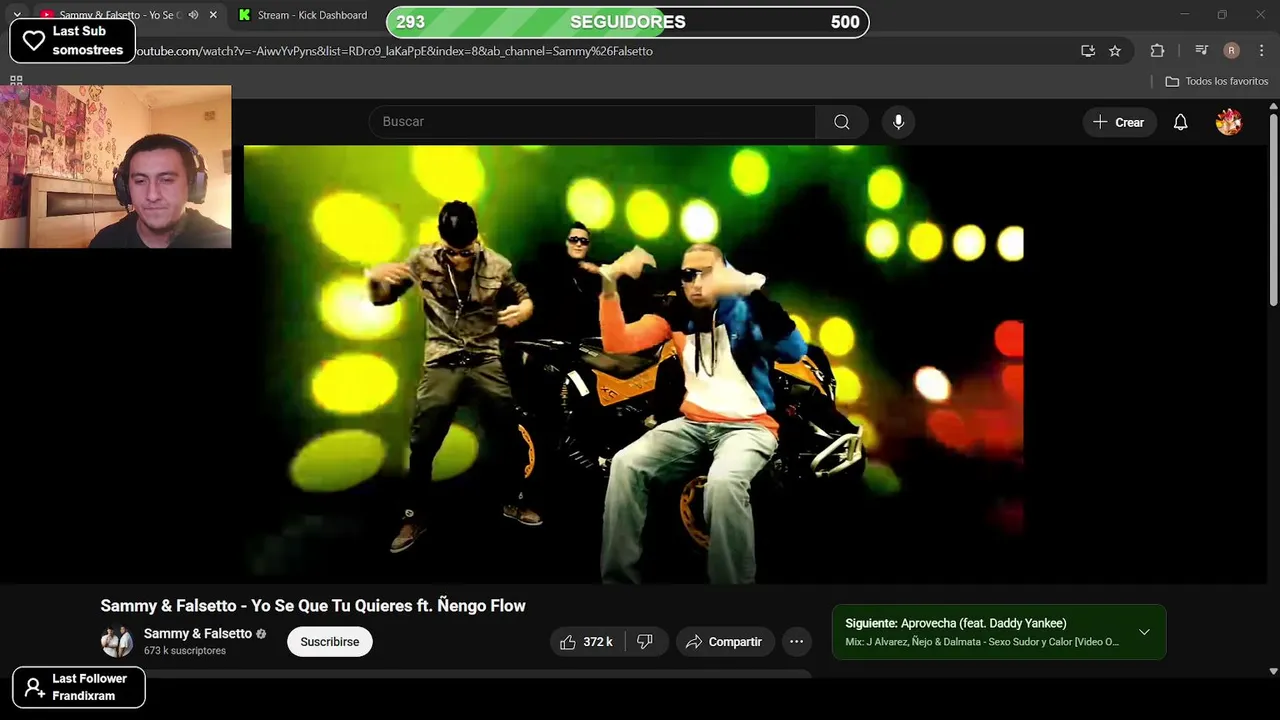Like the video with thumbs up
The height and width of the screenshot is (720, 1280).
point(586,642)
